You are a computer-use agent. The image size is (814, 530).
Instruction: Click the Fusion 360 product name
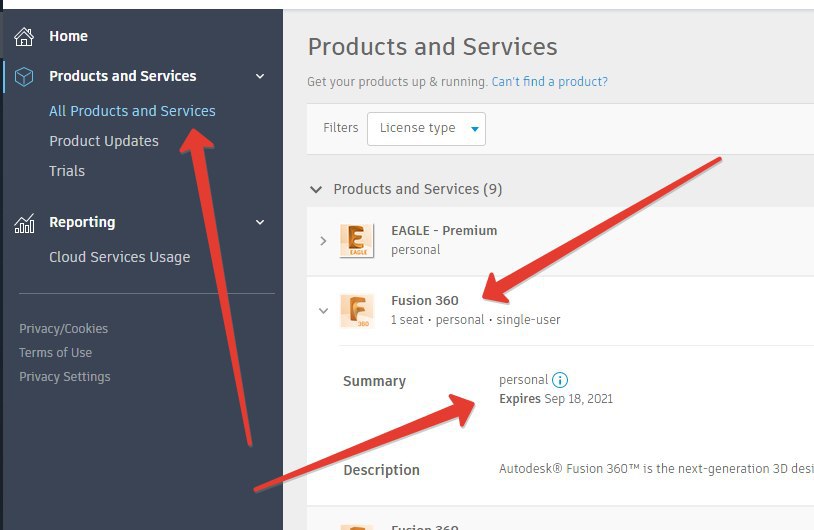point(425,301)
